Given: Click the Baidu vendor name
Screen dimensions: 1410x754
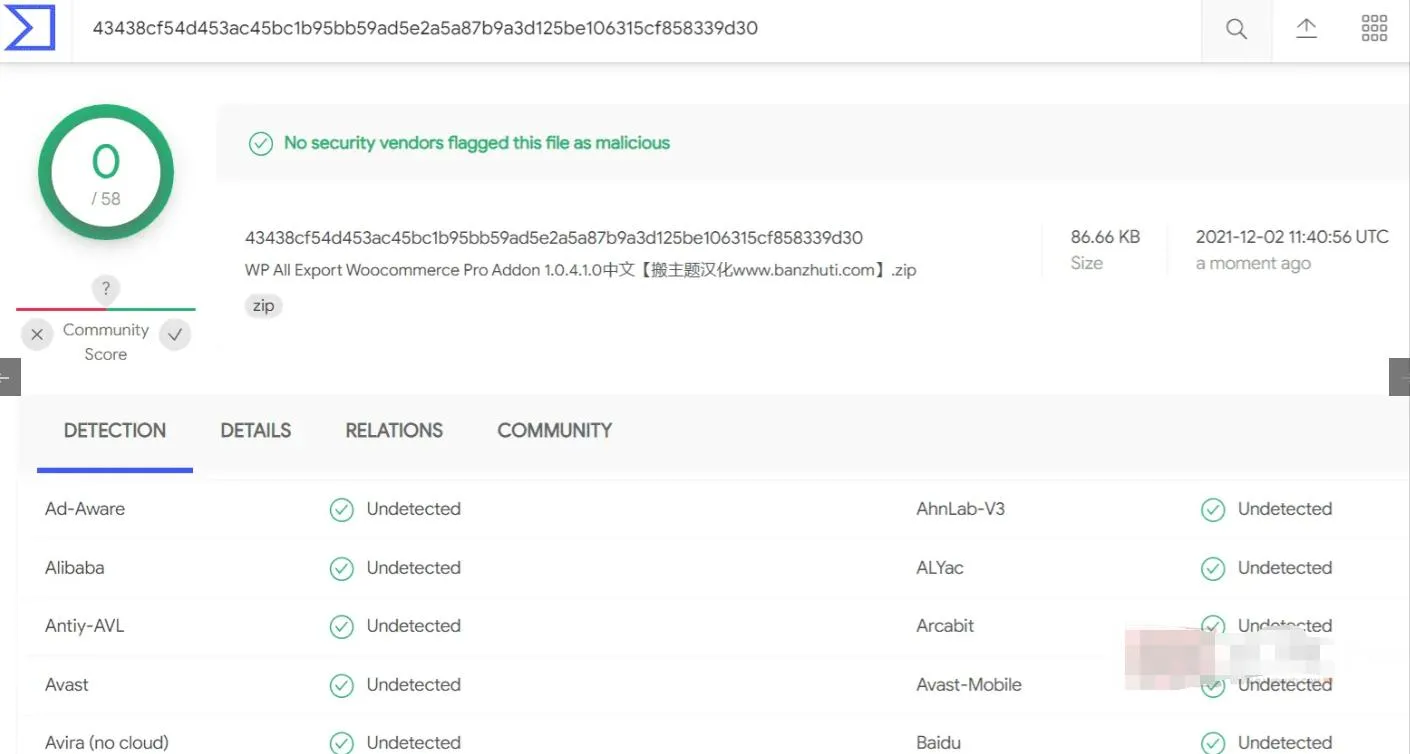Looking at the screenshot, I should click(x=939, y=743).
